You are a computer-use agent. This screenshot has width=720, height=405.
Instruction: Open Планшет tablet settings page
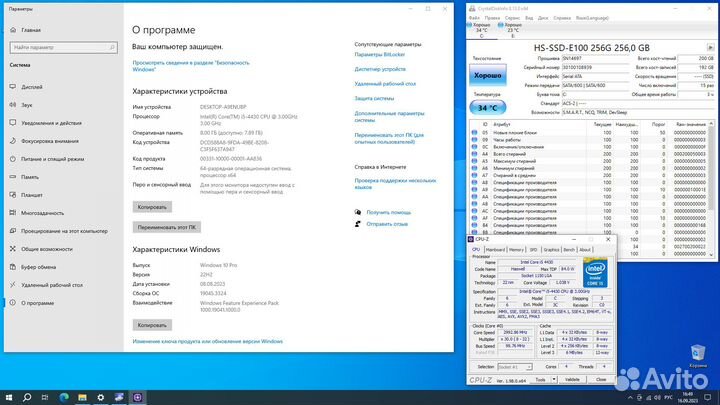click(32, 195)
